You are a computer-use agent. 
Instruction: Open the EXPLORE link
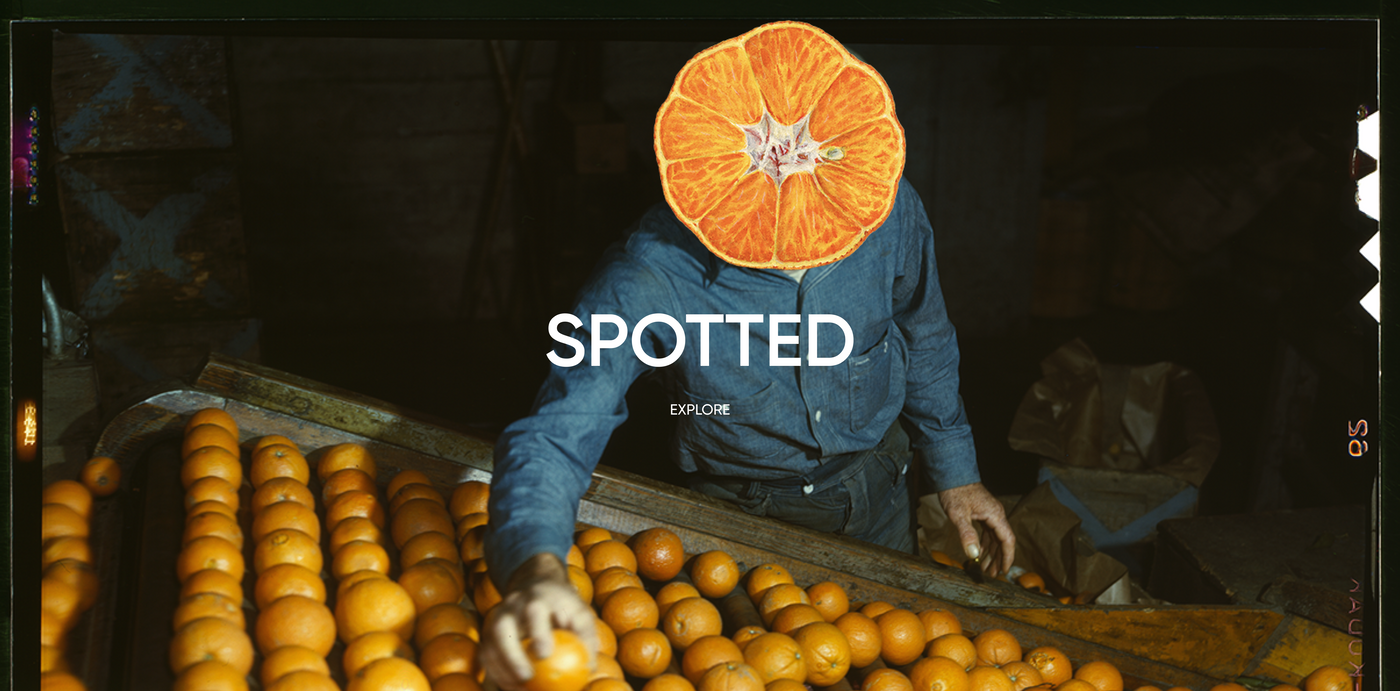700,409
